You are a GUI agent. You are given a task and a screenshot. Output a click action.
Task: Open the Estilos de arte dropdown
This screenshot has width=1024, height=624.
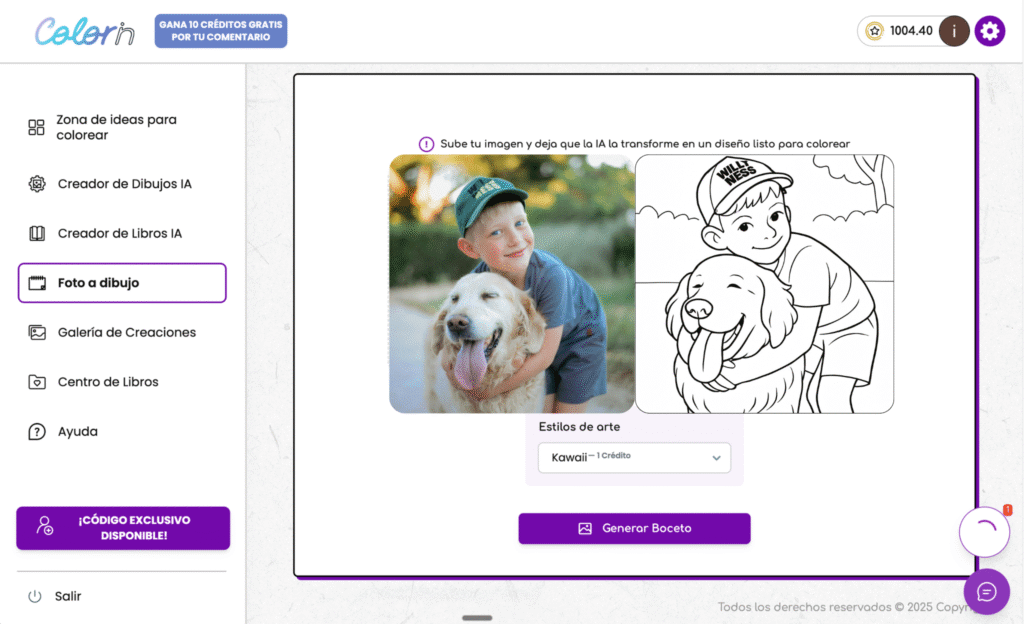point(634,458)
